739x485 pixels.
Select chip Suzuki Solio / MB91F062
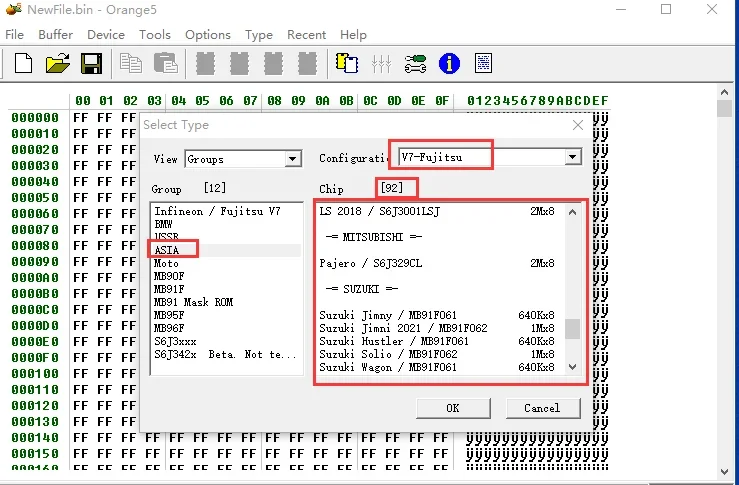click(x=437, y=354)
